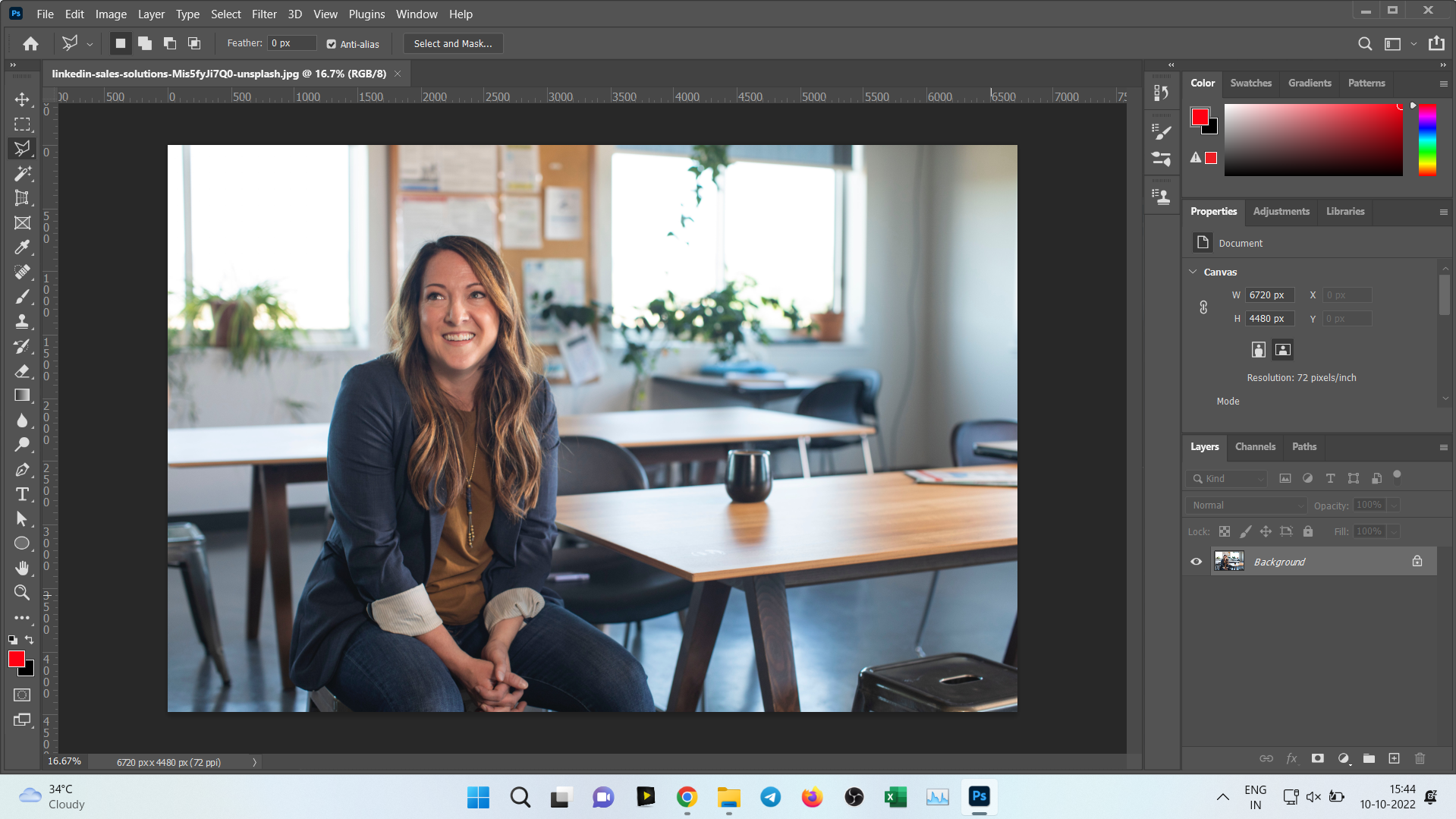Select the Path Selection tool
1456x819 pixels.
click(x=22, y=518)
